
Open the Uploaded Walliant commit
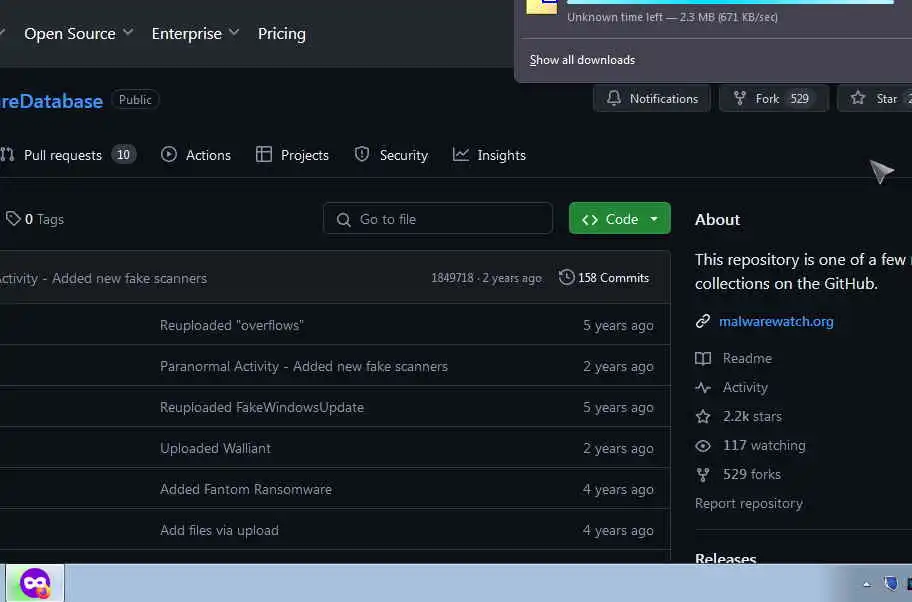215,448
